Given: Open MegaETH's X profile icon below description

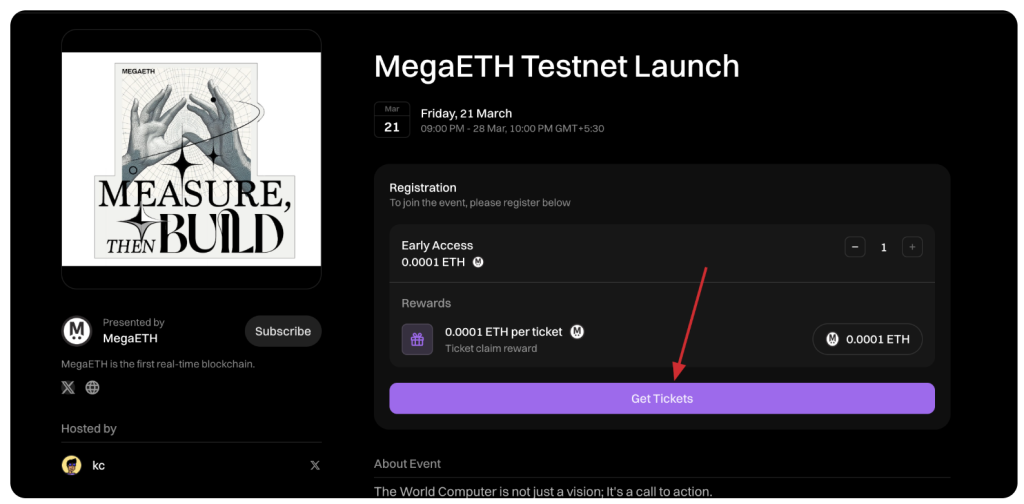Looking at the screenshot, I should (x=68, y=387).
